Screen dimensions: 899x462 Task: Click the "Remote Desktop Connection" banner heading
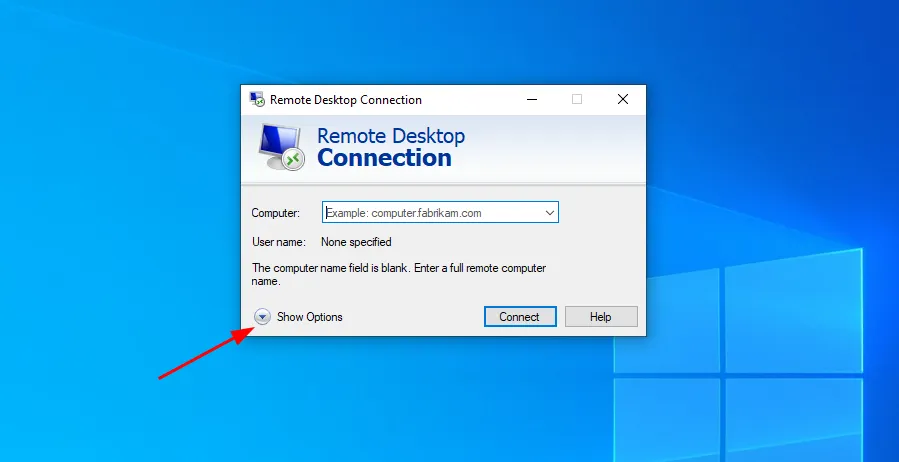coord(390,147)
